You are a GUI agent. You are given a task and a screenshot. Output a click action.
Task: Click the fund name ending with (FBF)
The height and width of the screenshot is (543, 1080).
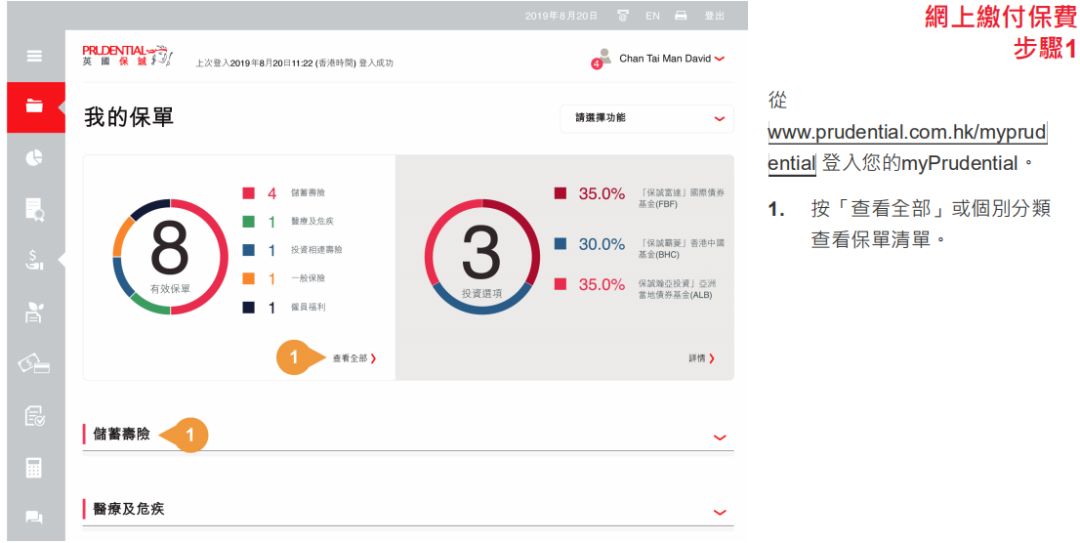[681, 198]
